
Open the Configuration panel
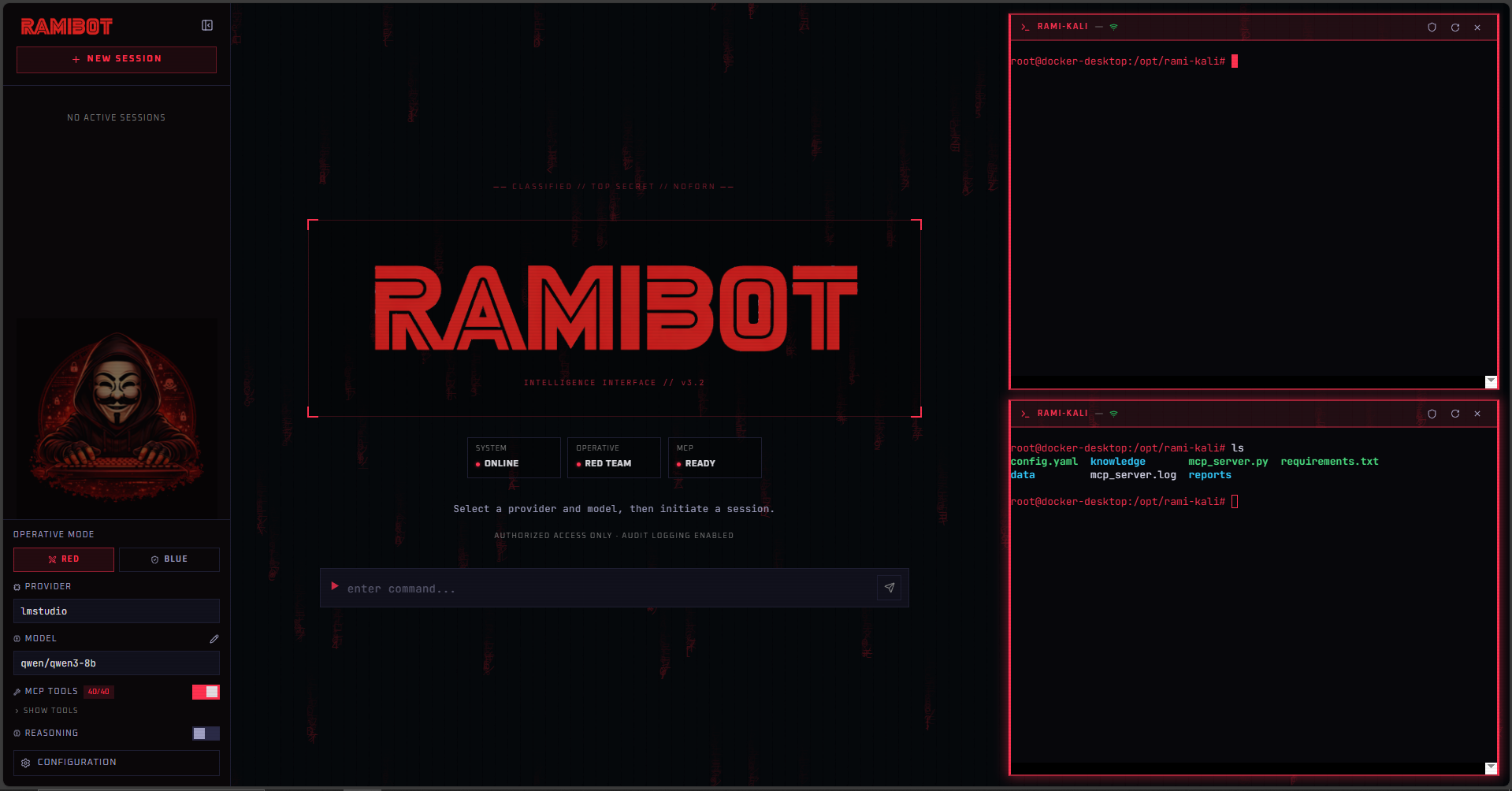coord(117,763)
